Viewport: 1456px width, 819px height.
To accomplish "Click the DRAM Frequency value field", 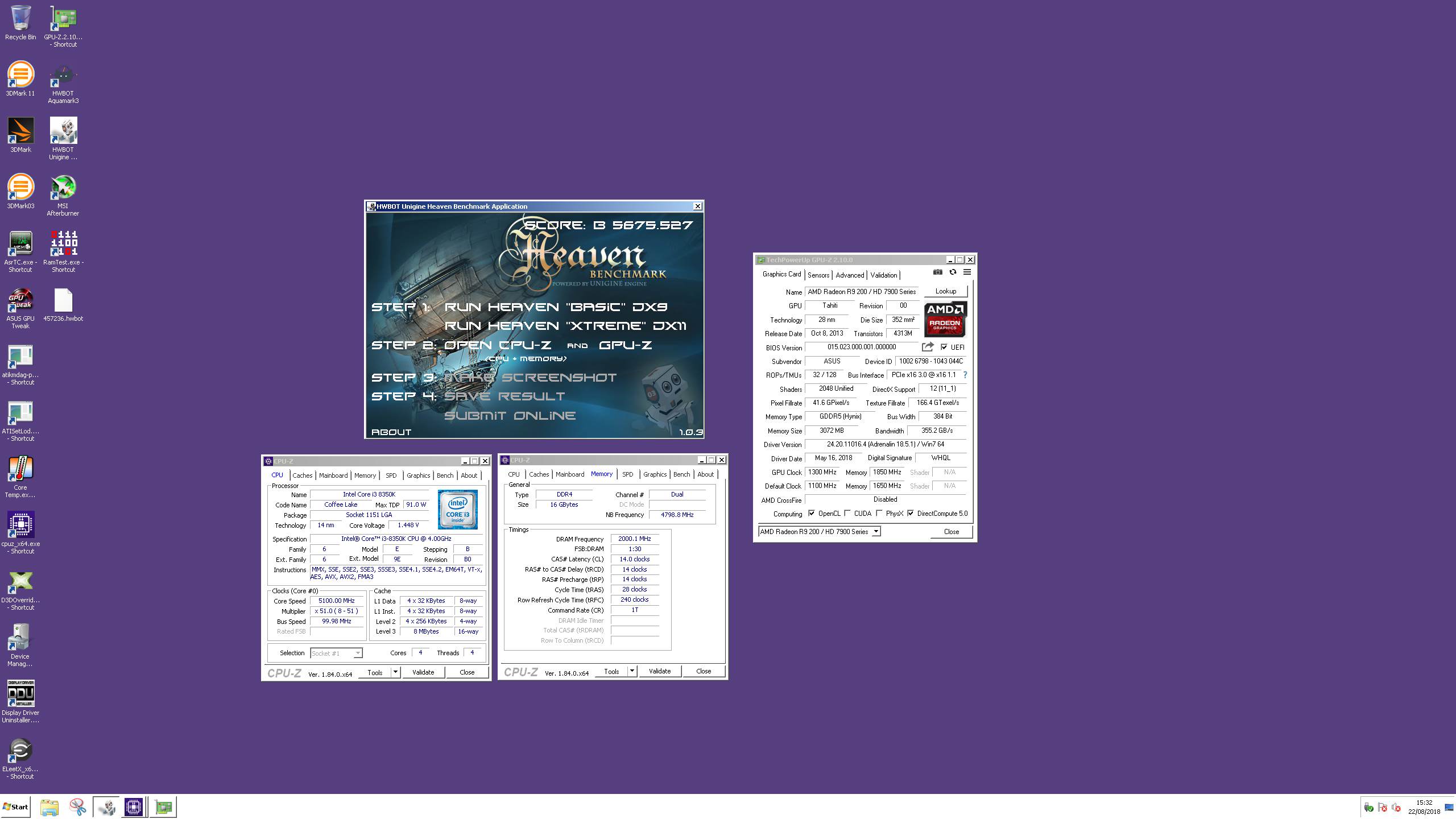I will click(635, 539).
